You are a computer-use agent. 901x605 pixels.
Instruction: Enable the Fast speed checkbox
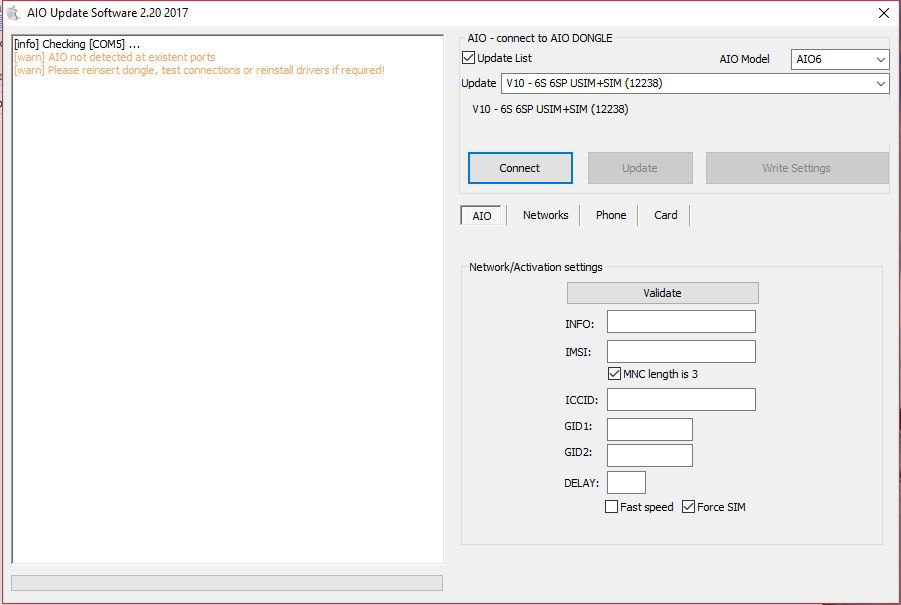(x=612, y=507)
